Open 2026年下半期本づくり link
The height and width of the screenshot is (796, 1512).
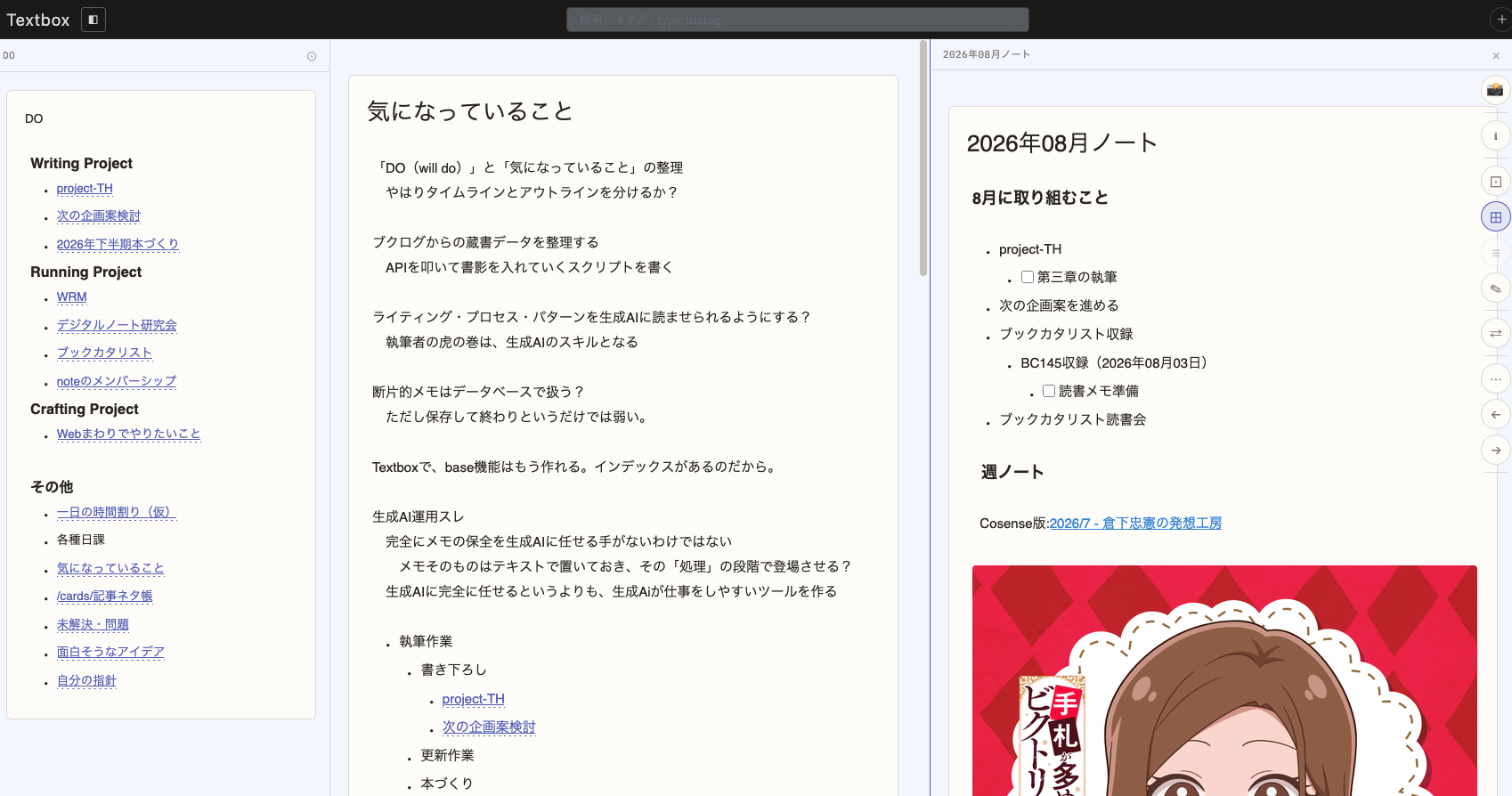[118, 244]
